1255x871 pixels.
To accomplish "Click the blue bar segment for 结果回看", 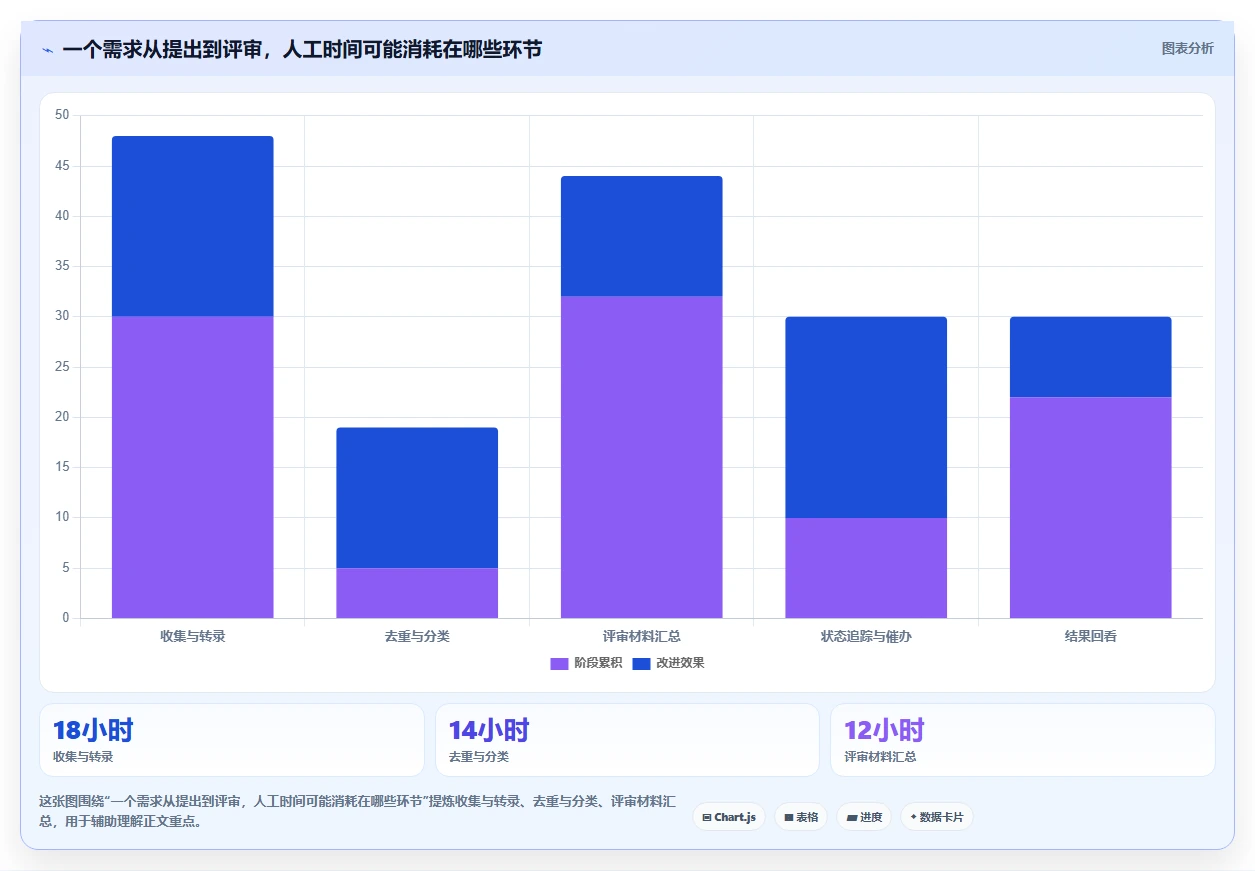I will pos(1090,357).
